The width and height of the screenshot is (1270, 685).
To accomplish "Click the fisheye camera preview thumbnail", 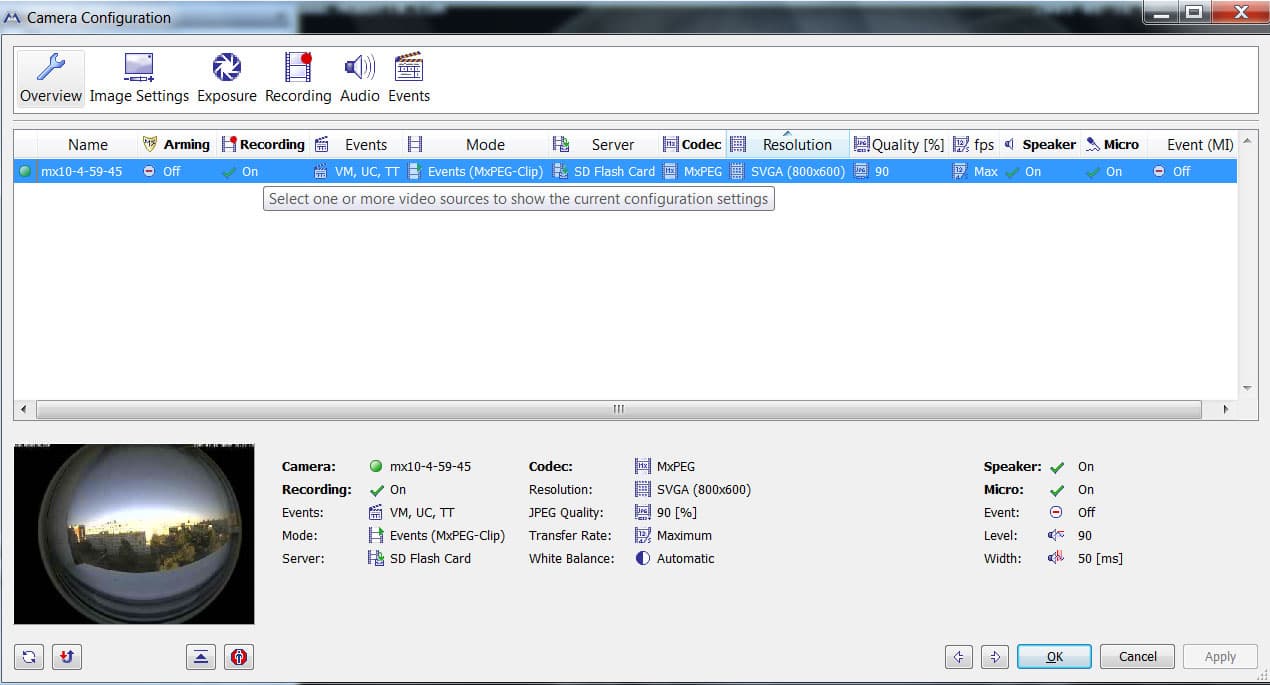I will (x=134, y=534).
